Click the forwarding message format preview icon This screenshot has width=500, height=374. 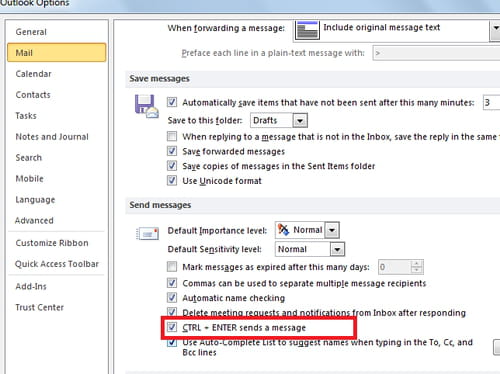coord(307,30)
